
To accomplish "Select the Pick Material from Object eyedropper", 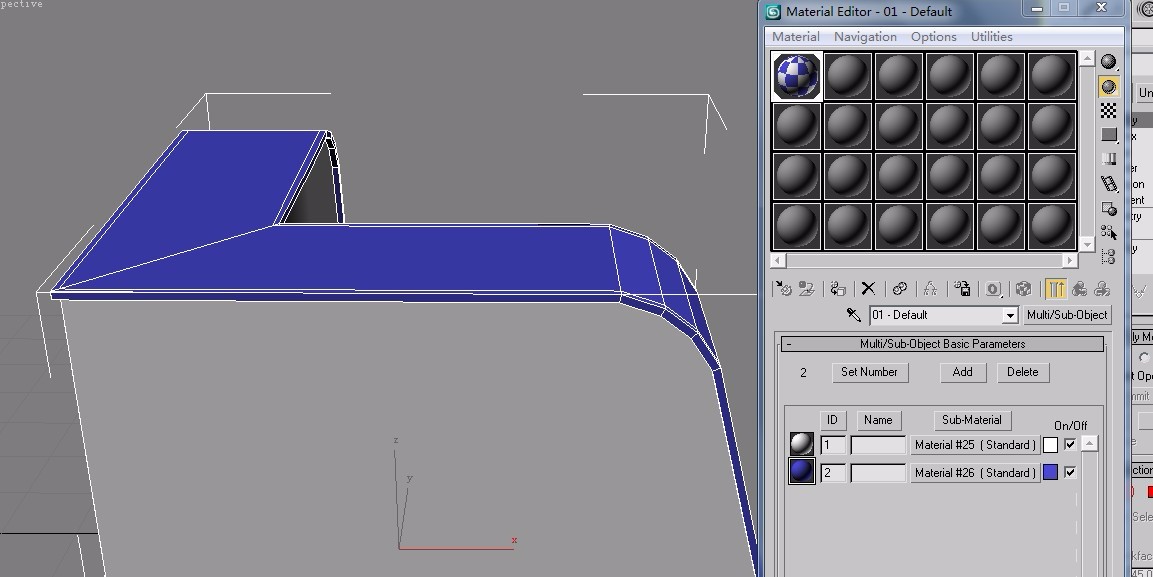I will point(854,315).
